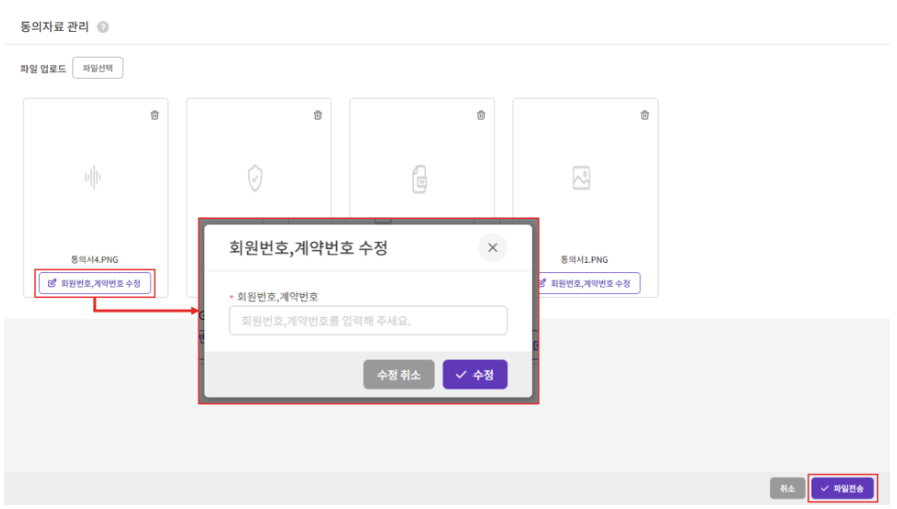Click trash icon on the PDF document card
897x509 pixels.
point(481,115)
